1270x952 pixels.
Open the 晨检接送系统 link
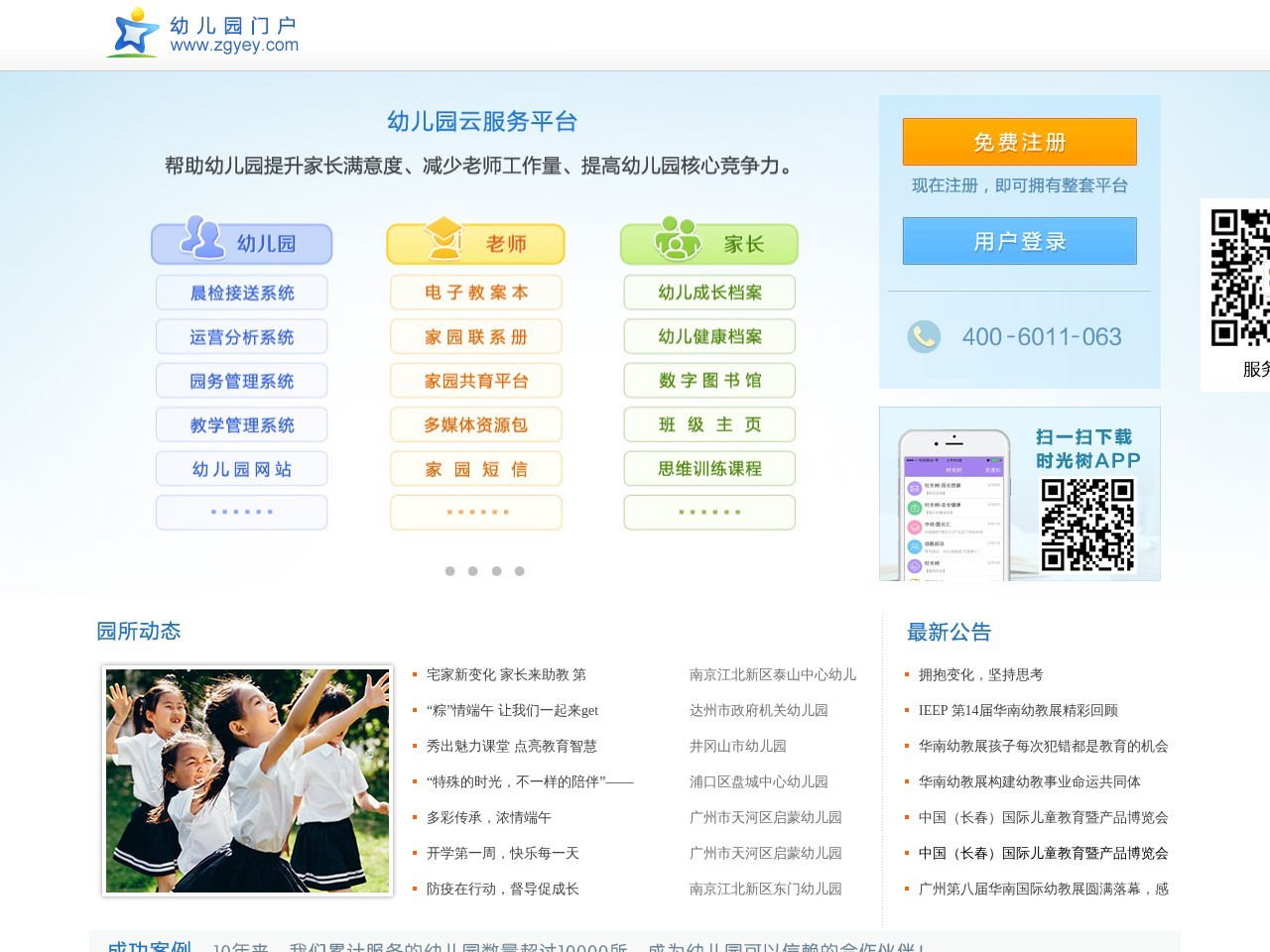241,293
